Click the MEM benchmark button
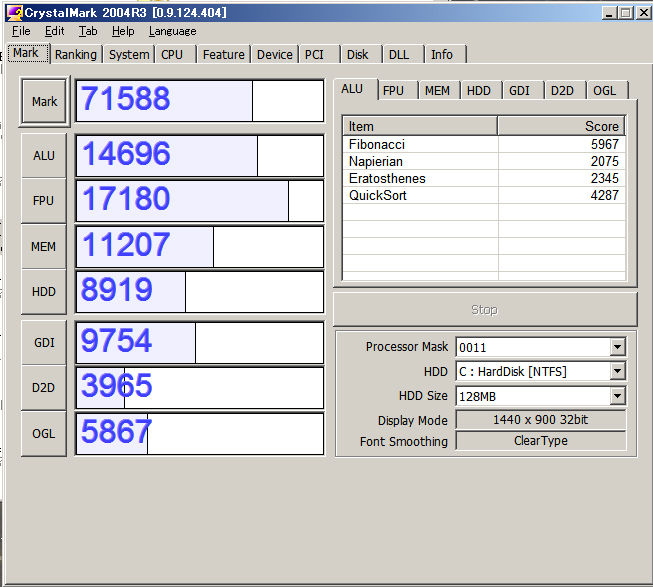The height and width of the screenshot is (587, 653). (x=44, y=246)
